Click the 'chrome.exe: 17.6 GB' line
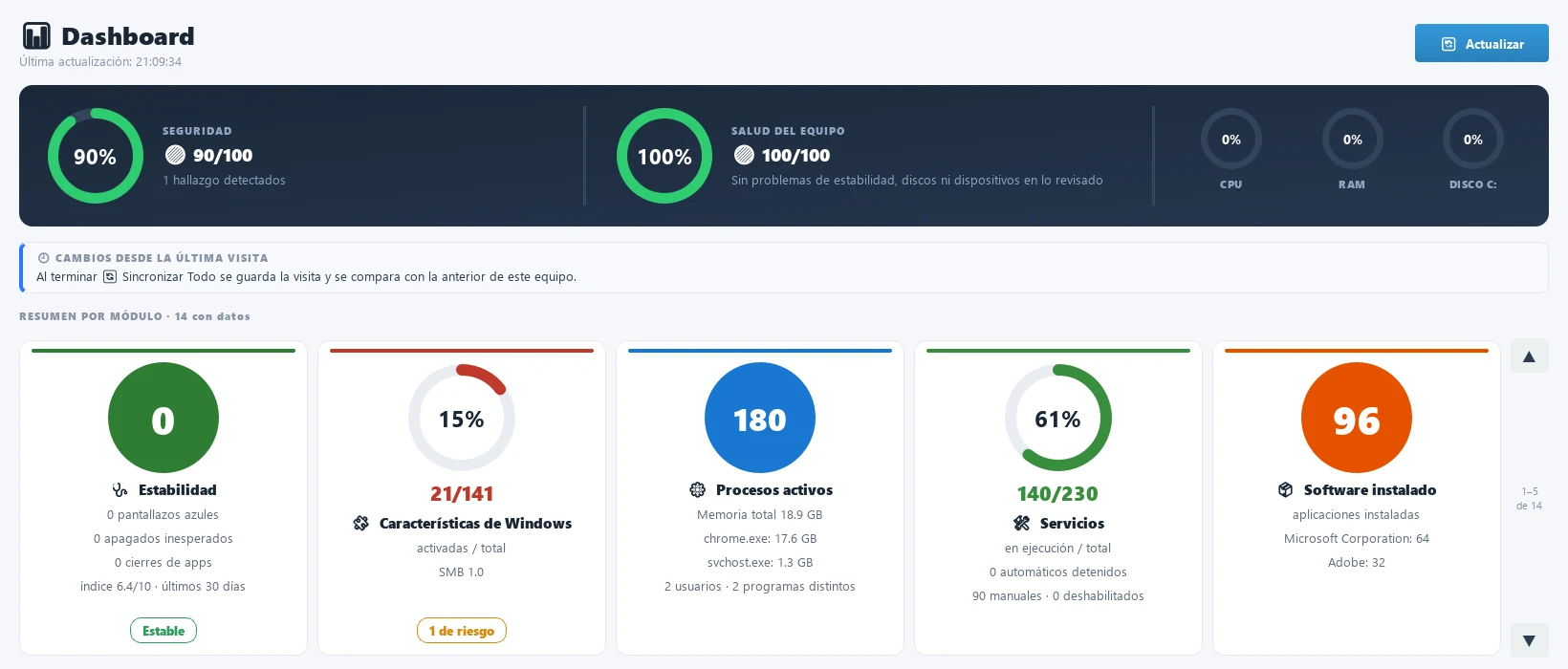Viewport: 1568px width, 669px height. pyautogui.click(x=760, y=539)
